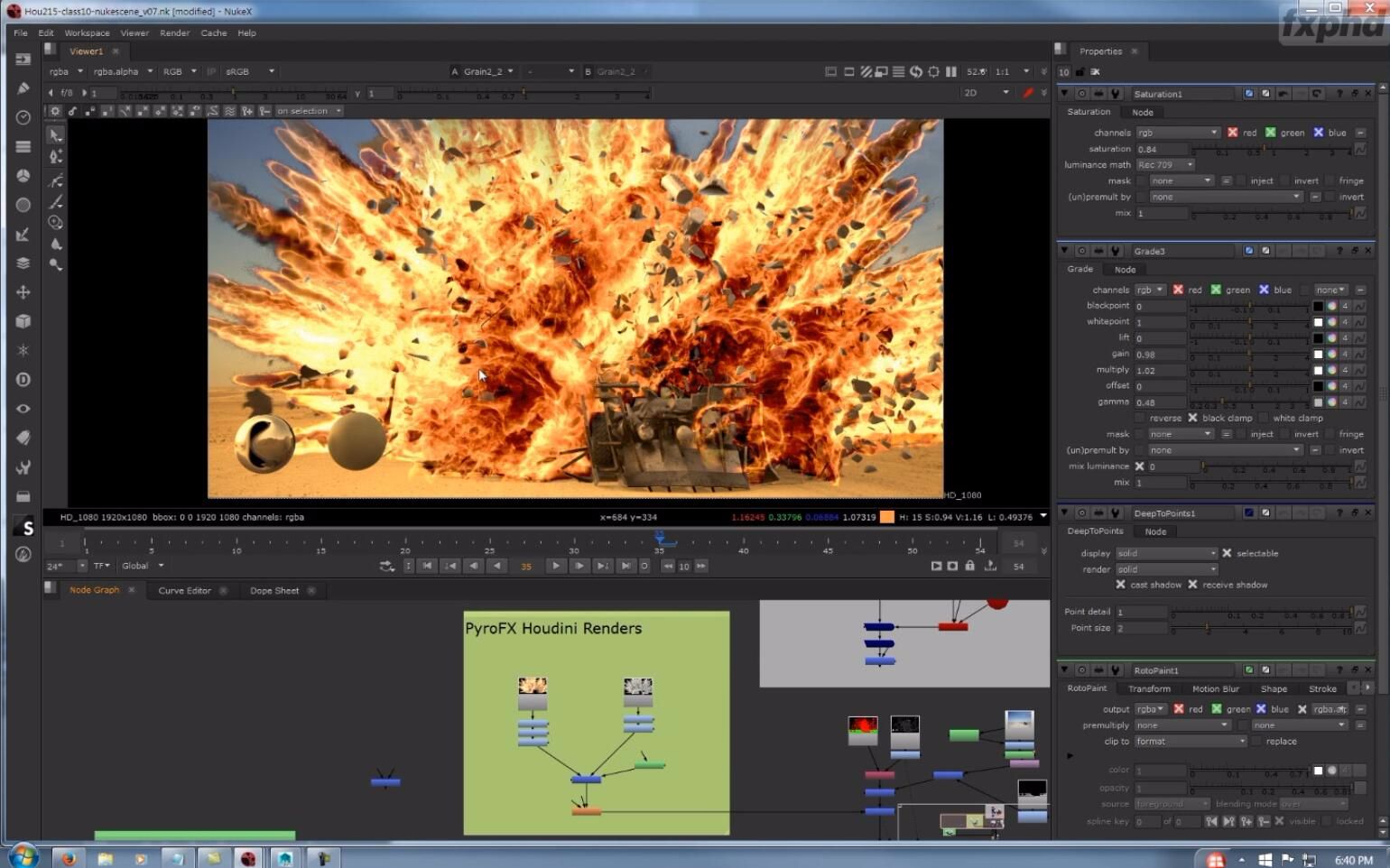
Task: Activate the Brush paint tool
Action: click(56, 201)
